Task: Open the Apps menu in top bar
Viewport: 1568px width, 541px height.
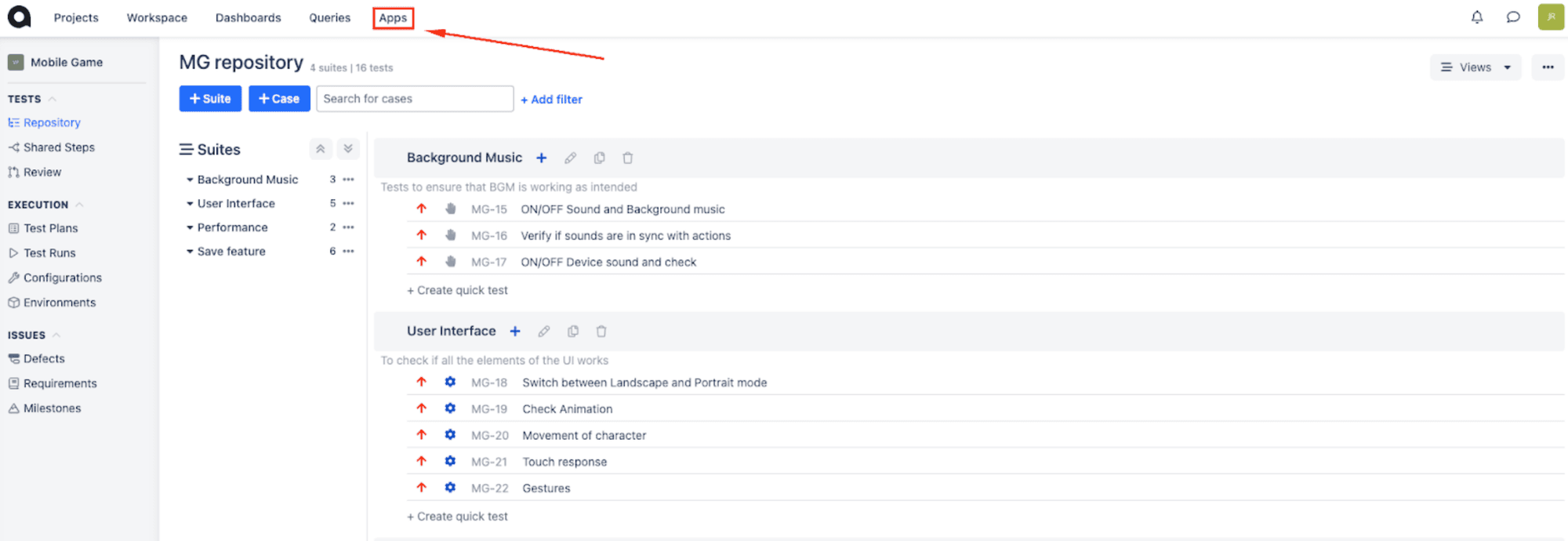Action: coord(393,18)
